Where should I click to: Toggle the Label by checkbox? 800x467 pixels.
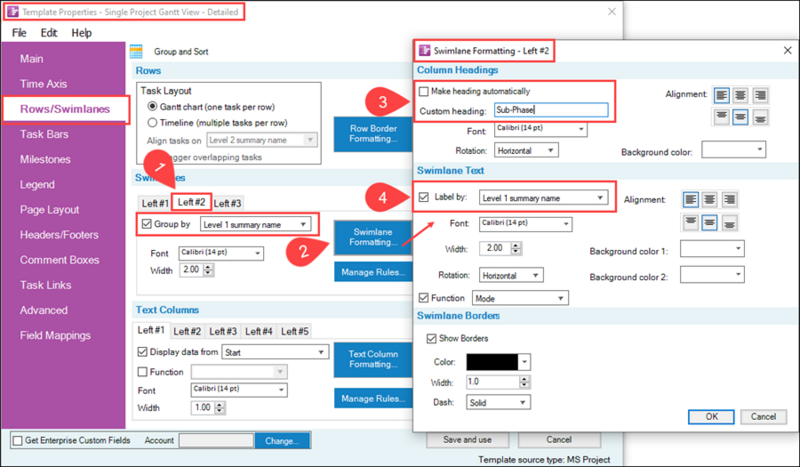[423, 197]
